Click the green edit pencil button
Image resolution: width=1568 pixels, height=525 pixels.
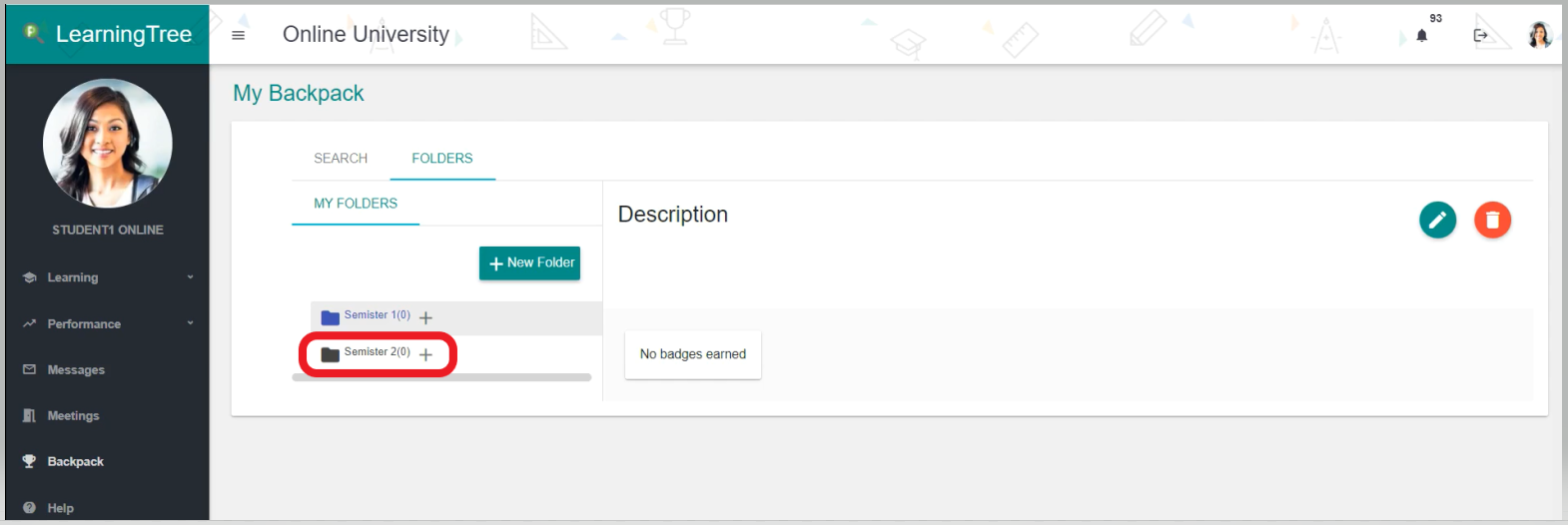[1437, 220]
